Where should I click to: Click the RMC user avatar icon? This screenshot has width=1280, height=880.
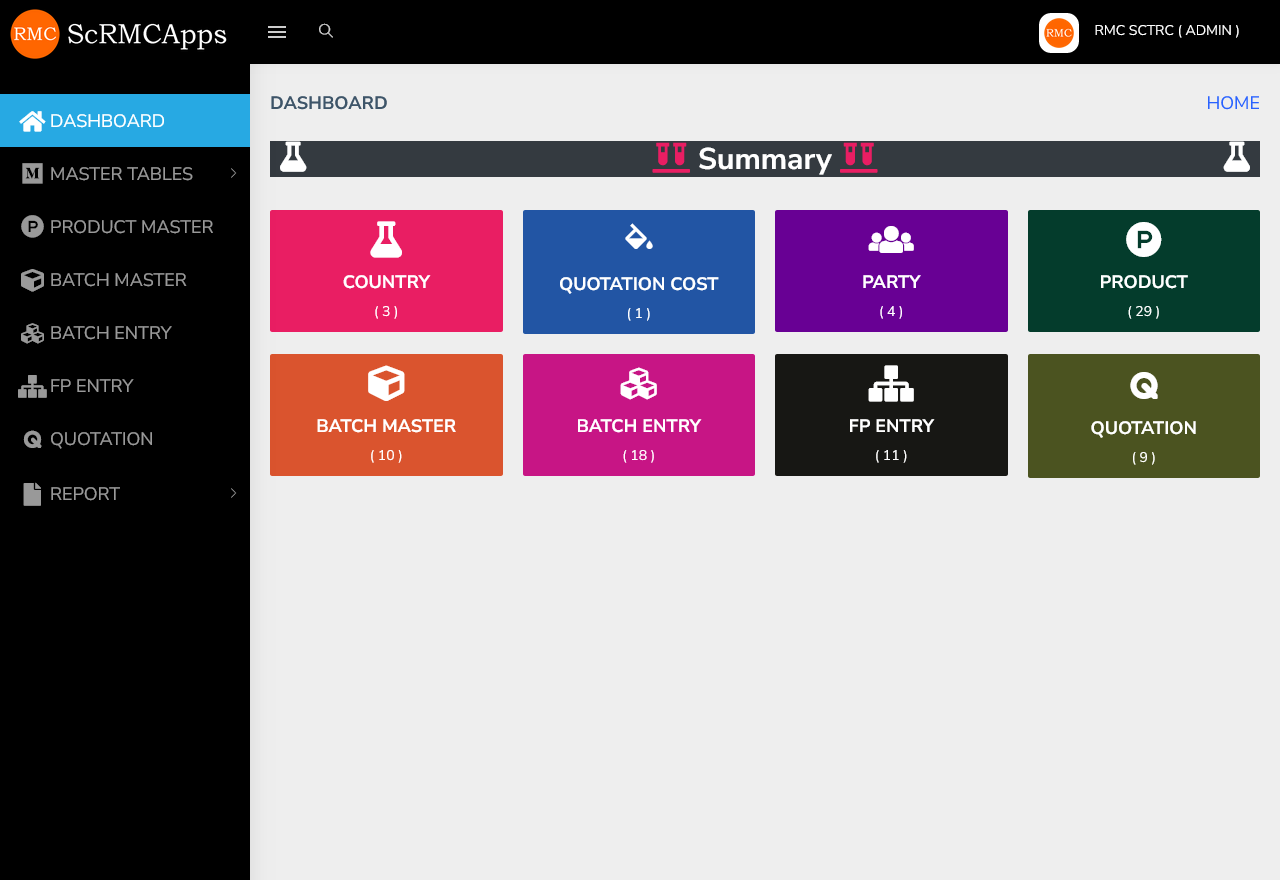(x=1058, y=33)
